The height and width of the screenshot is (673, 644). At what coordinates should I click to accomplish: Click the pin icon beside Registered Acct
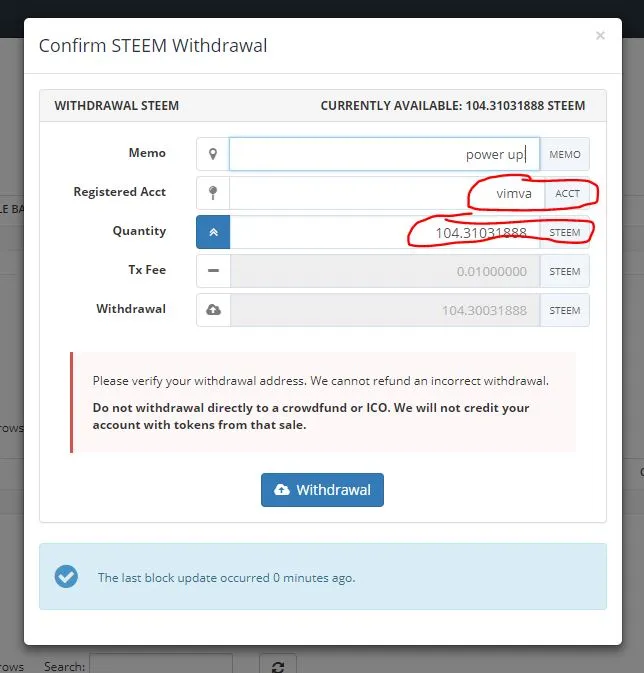213,193
